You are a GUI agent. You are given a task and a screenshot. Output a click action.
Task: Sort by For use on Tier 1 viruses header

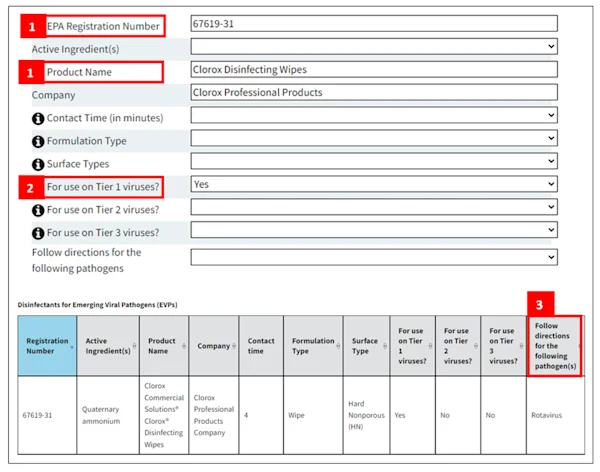coord(412,346)
